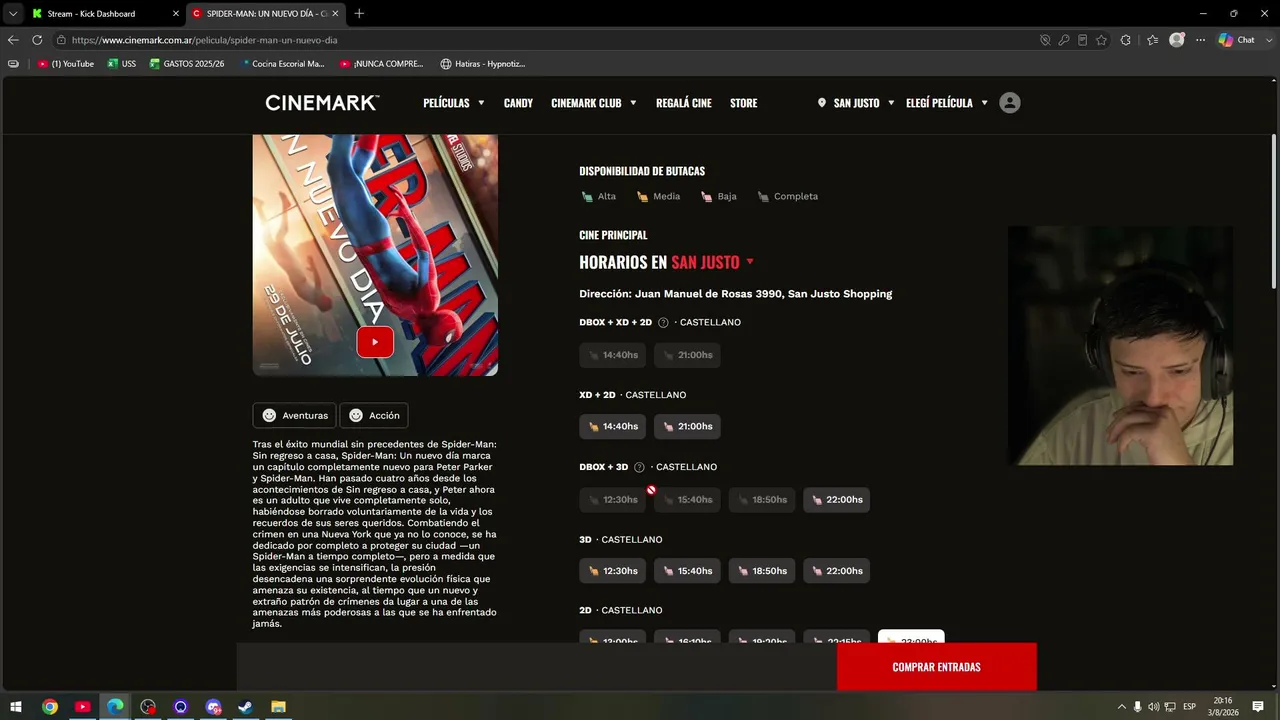The image size is (1280, 720).
Task: Open the Windows notification center
Action: pos(1258,707)
